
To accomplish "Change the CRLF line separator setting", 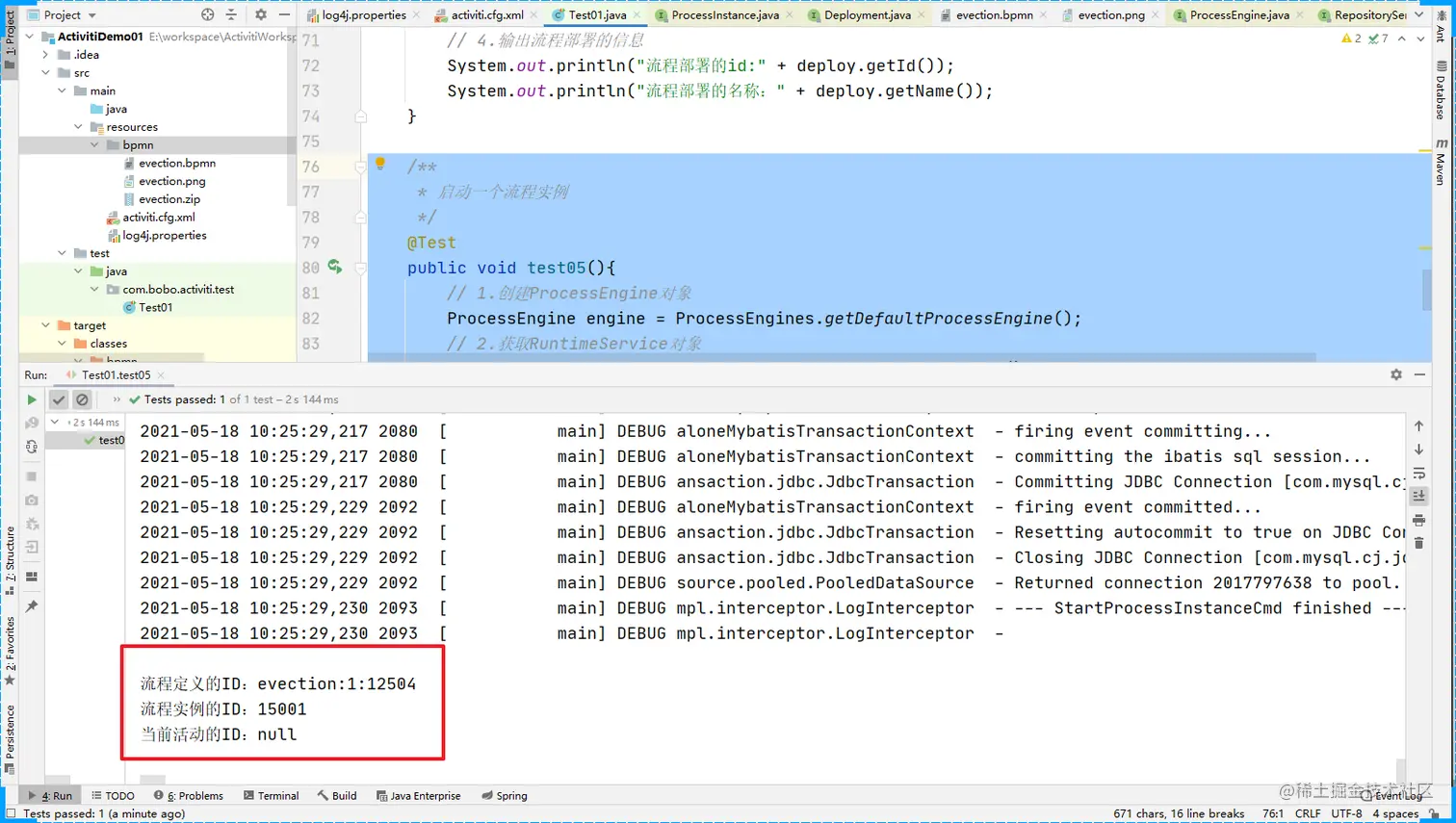I will [1308, 814].
